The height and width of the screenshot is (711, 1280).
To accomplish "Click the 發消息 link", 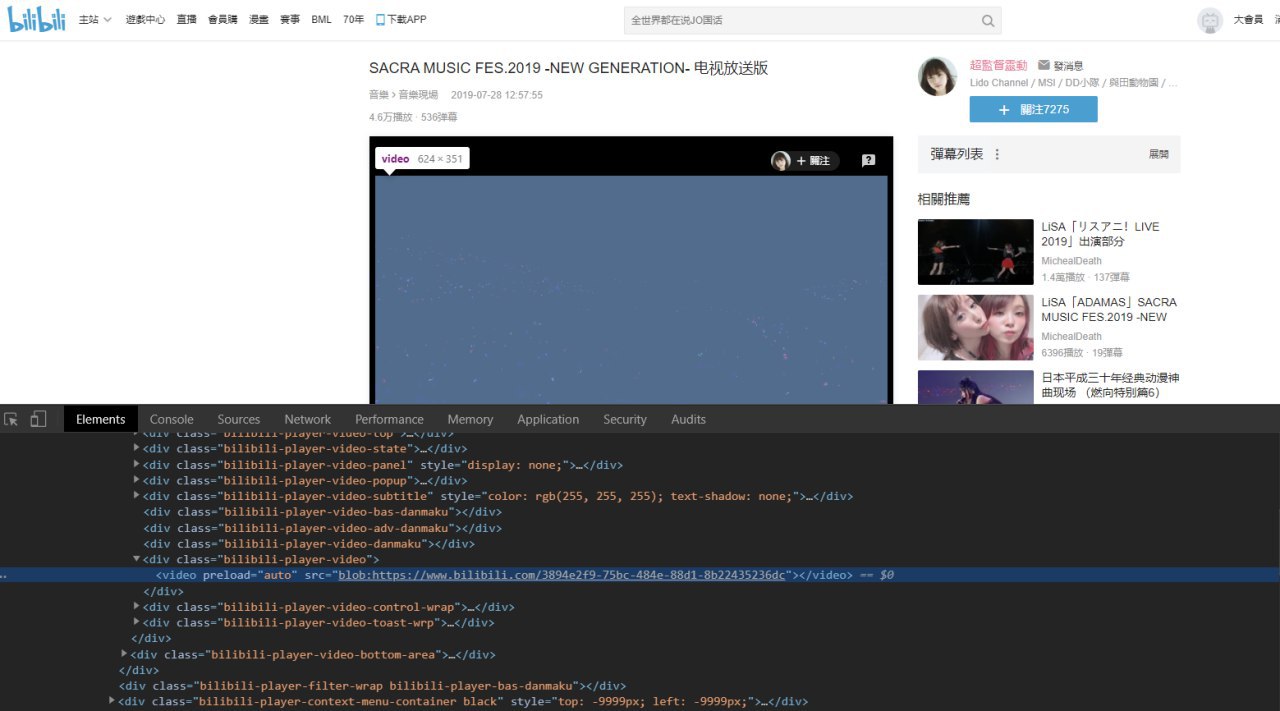I will pos(1068,65).
